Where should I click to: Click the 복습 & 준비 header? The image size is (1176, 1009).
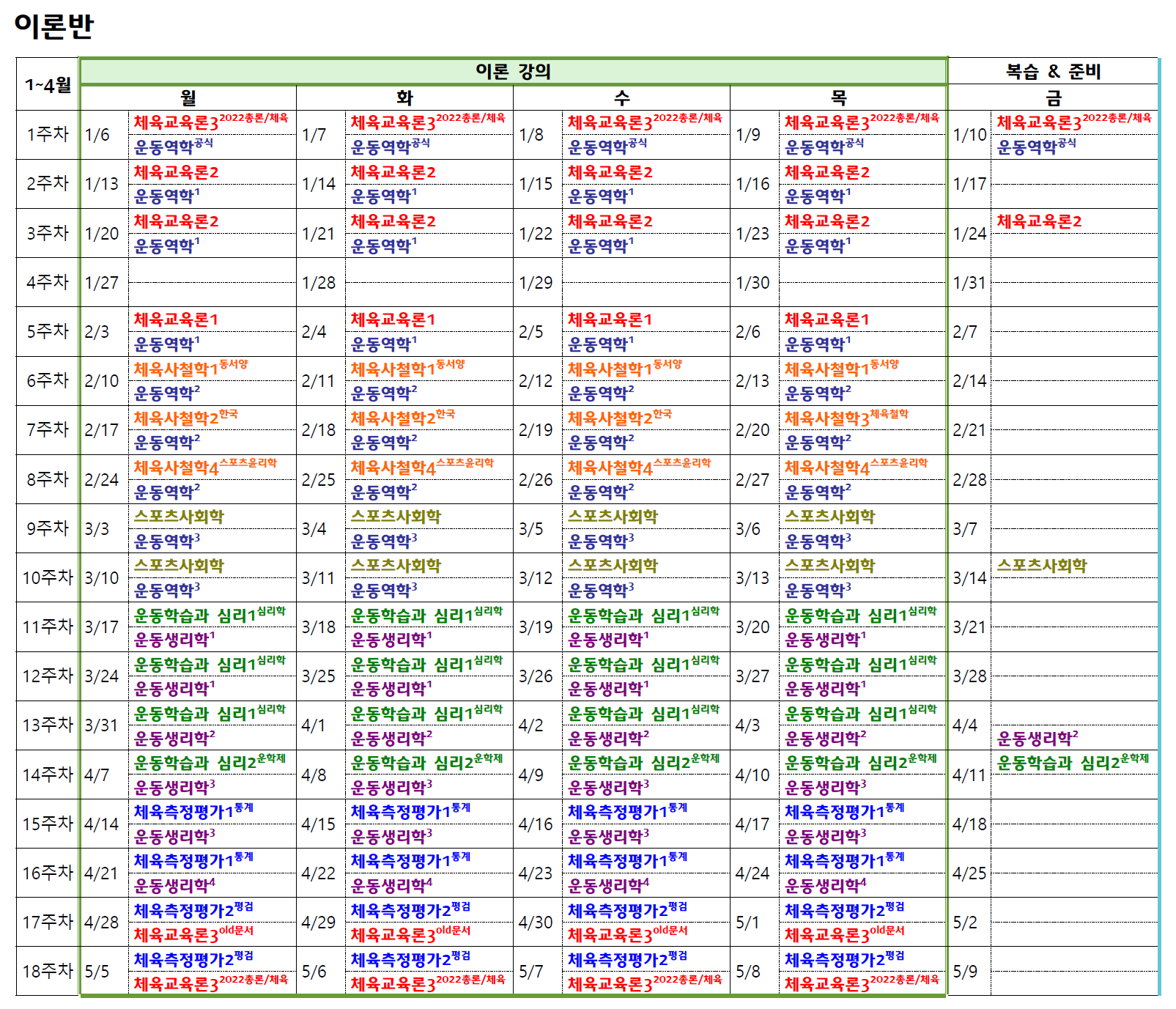(x=1053, y=71)
